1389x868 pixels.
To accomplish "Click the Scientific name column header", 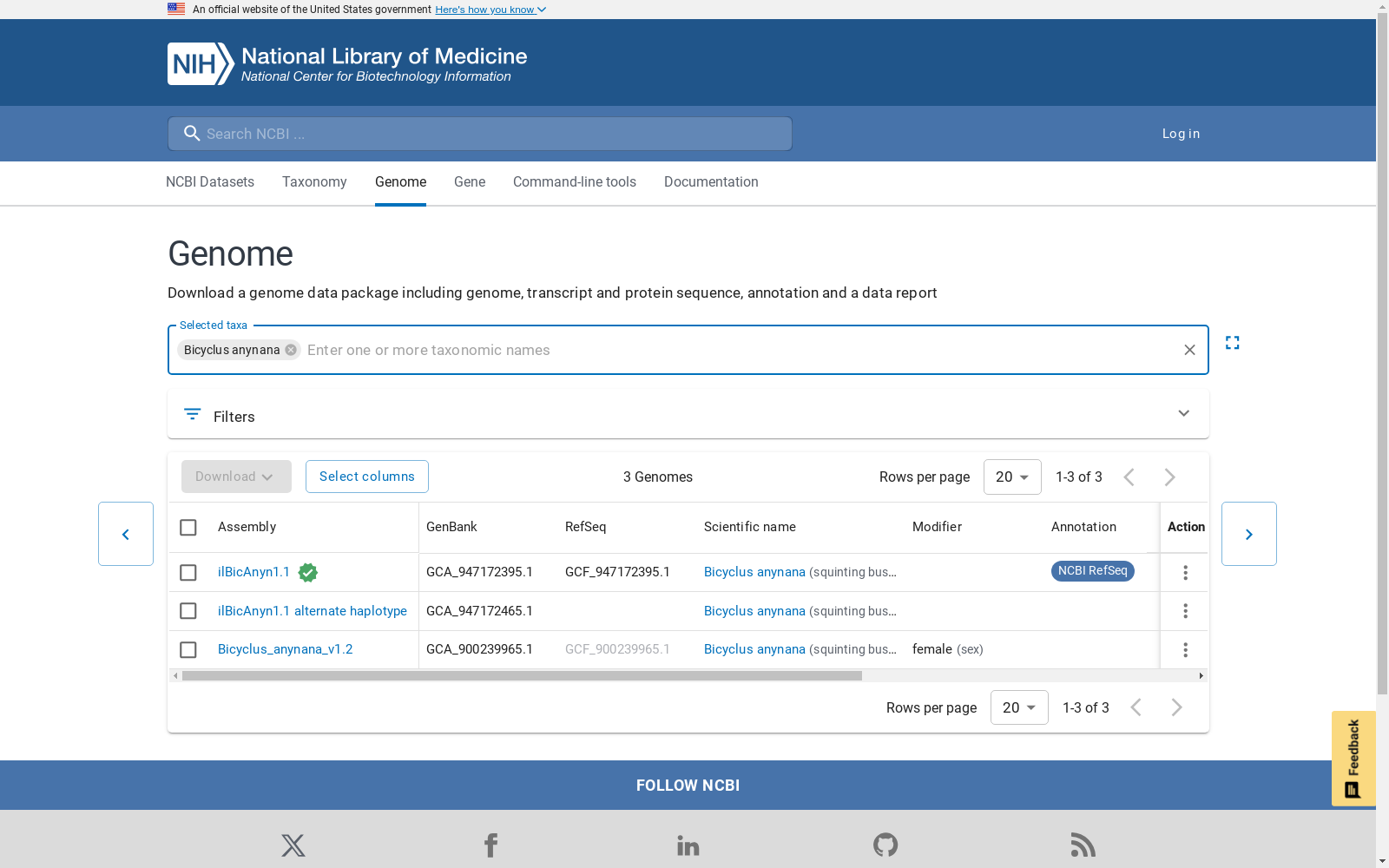I will pos(750,527).
